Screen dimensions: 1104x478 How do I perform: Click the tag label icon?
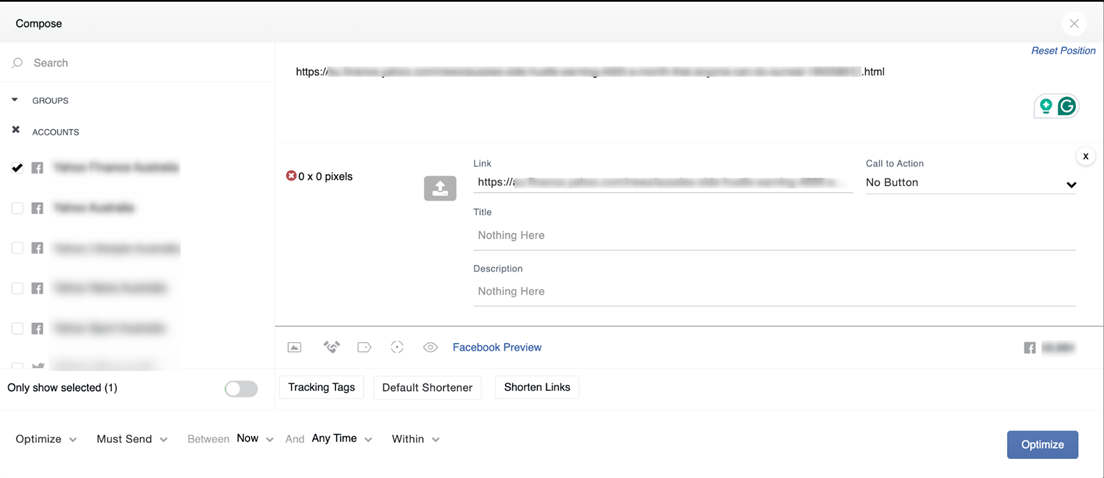tap(364, 347)
